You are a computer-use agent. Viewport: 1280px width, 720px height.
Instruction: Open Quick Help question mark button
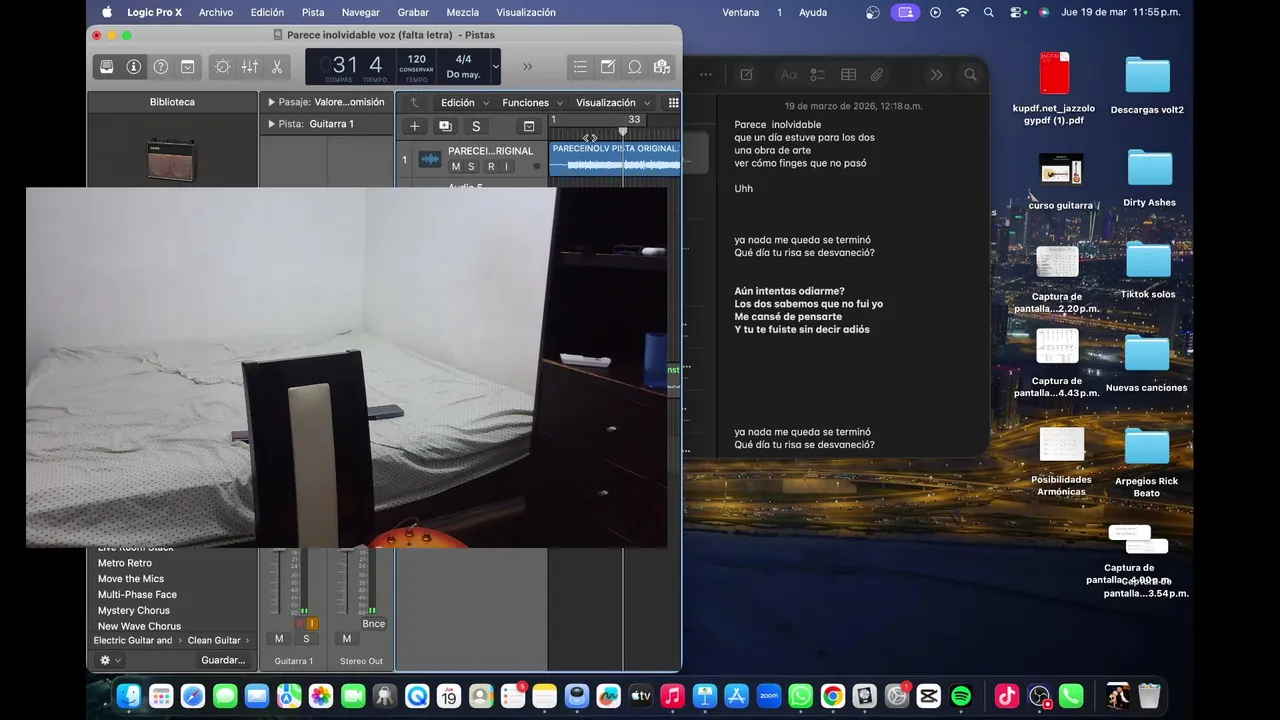click(x=160, y=67)
